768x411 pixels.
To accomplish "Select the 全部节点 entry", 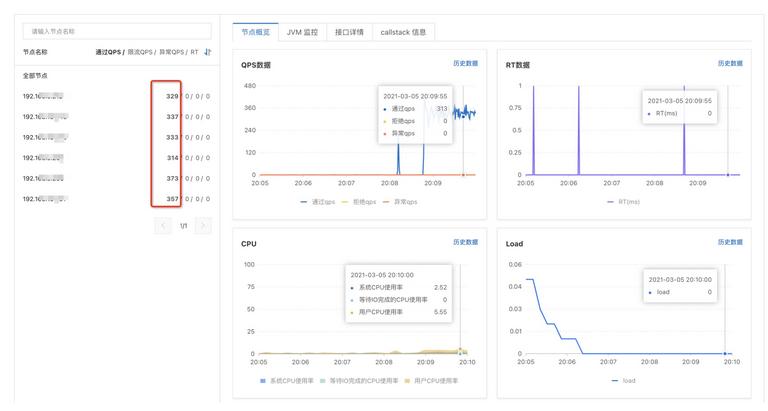I will click(35, 76).
